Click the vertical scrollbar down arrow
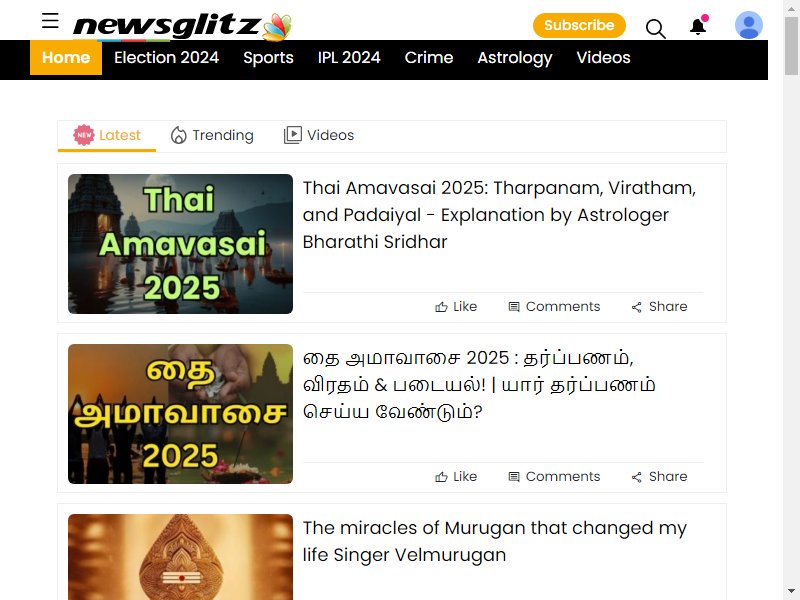Viewport: 800px width, 600px height. click(x=792, y=592)
